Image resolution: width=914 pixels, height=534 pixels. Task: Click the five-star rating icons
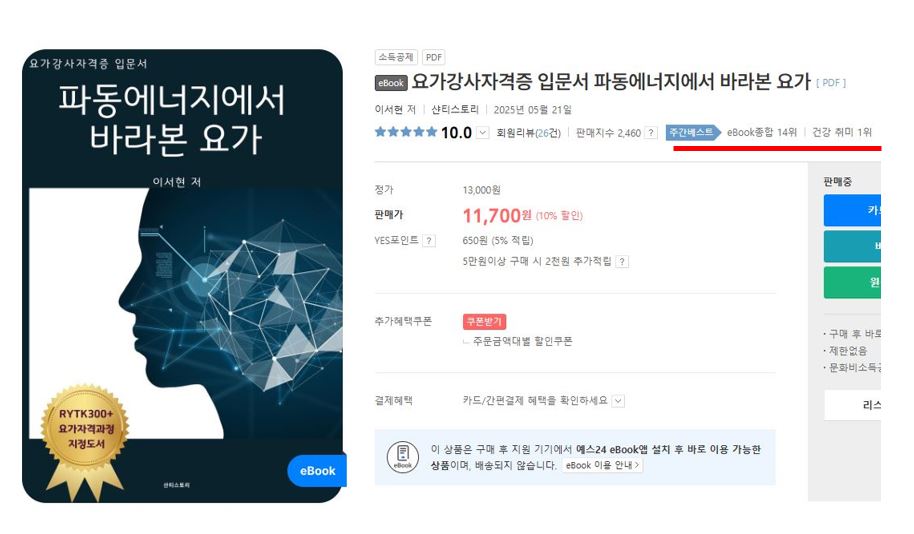405,132
